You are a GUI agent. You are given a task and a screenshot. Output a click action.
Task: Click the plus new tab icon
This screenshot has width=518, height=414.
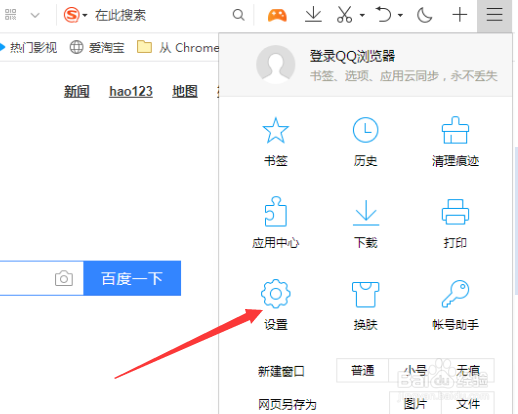(x=460, y=15)
